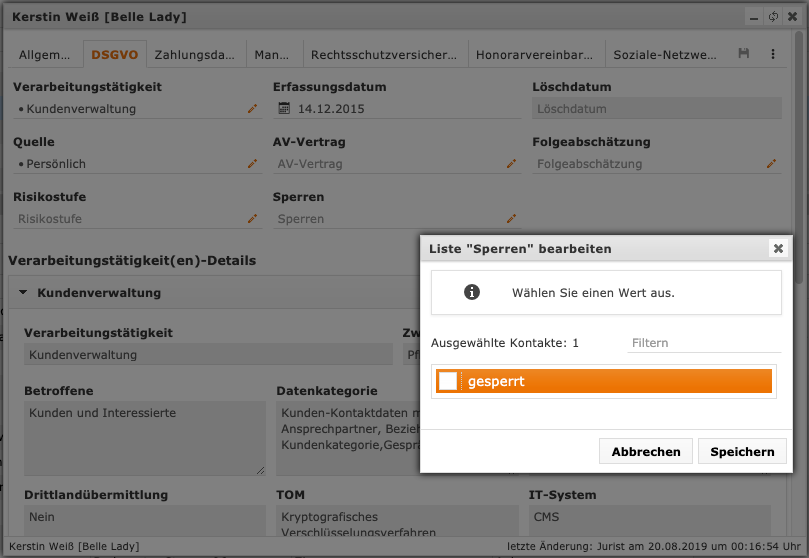Click the Erfassungsdatum value 14.12.2015
Screen dimensions: 809x558
point(331,109)
